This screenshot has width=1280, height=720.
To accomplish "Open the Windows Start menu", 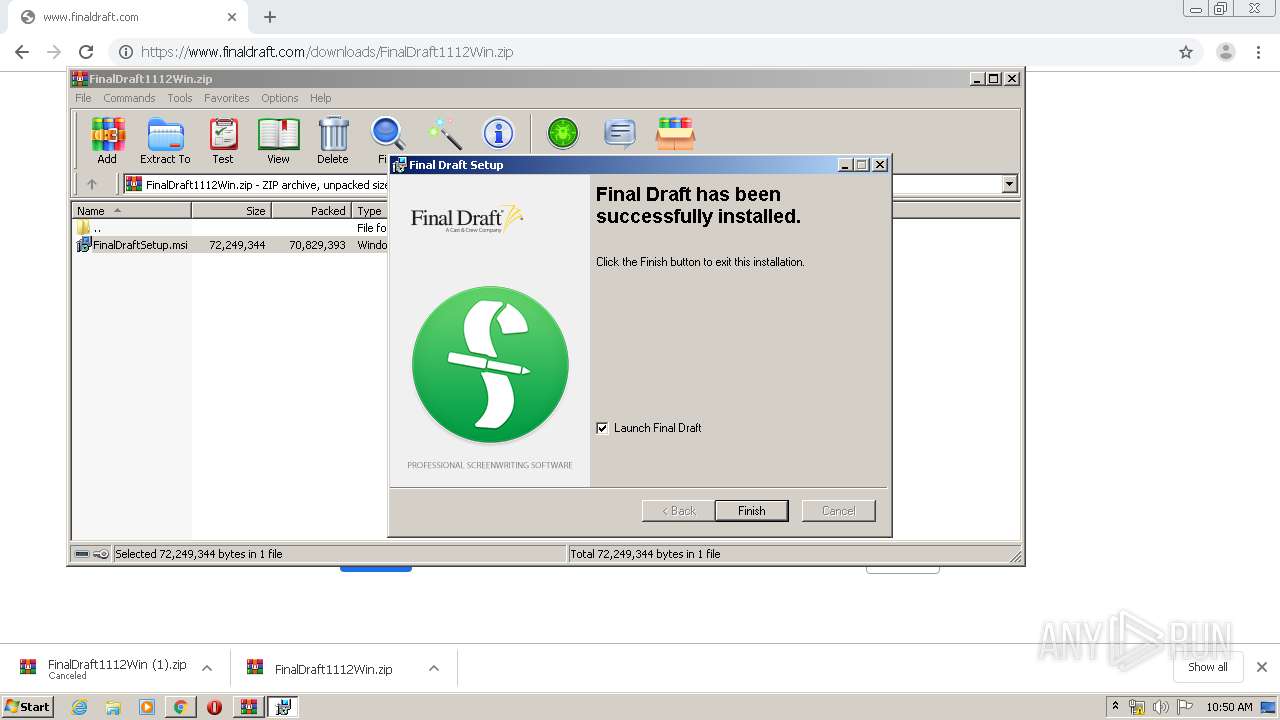I will 27,706.
